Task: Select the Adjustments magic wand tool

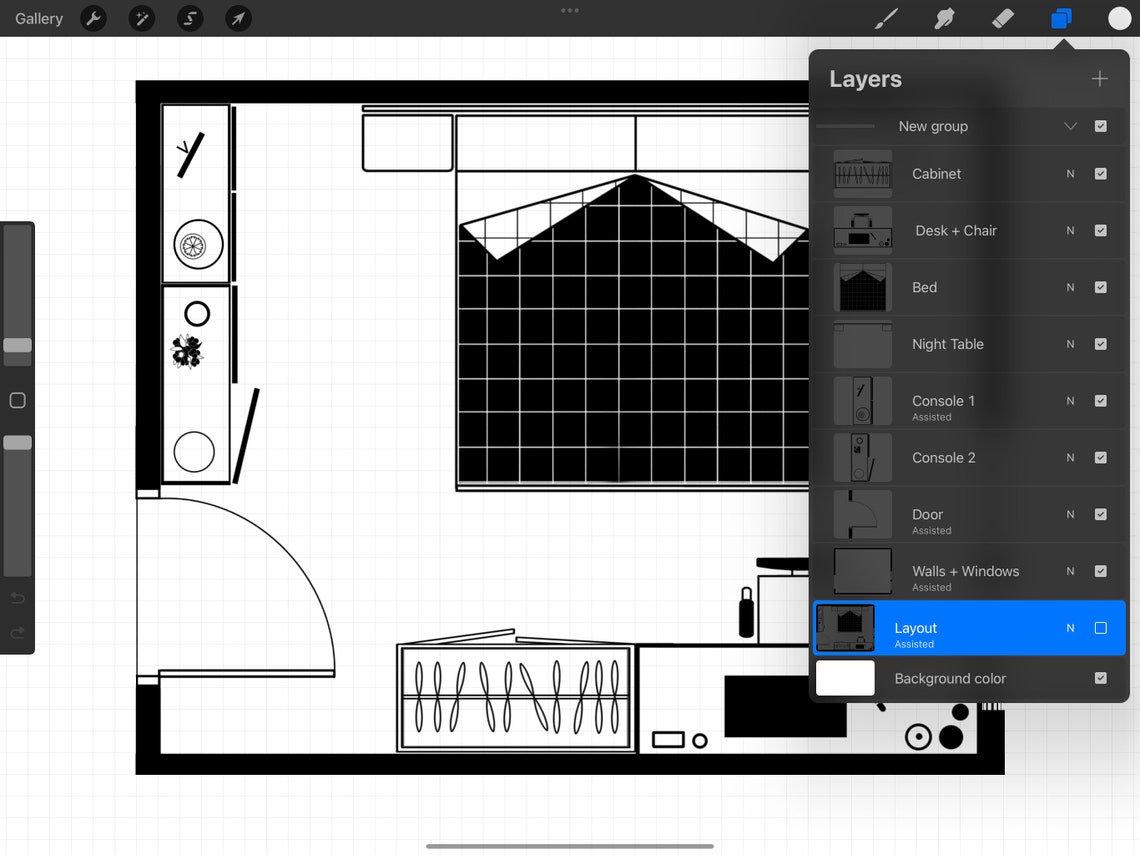Action: (141, 18)
